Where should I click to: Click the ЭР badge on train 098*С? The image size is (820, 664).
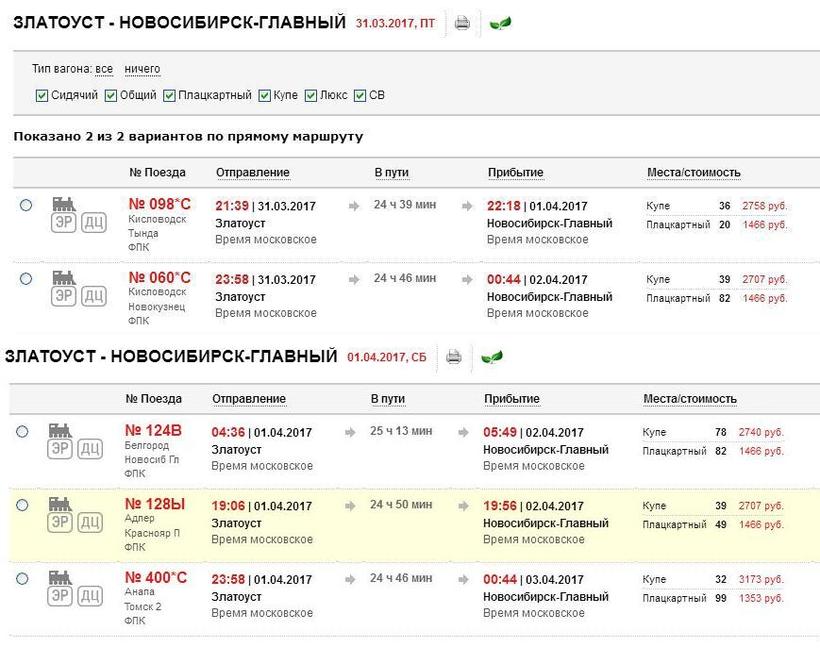coord(64,223)
